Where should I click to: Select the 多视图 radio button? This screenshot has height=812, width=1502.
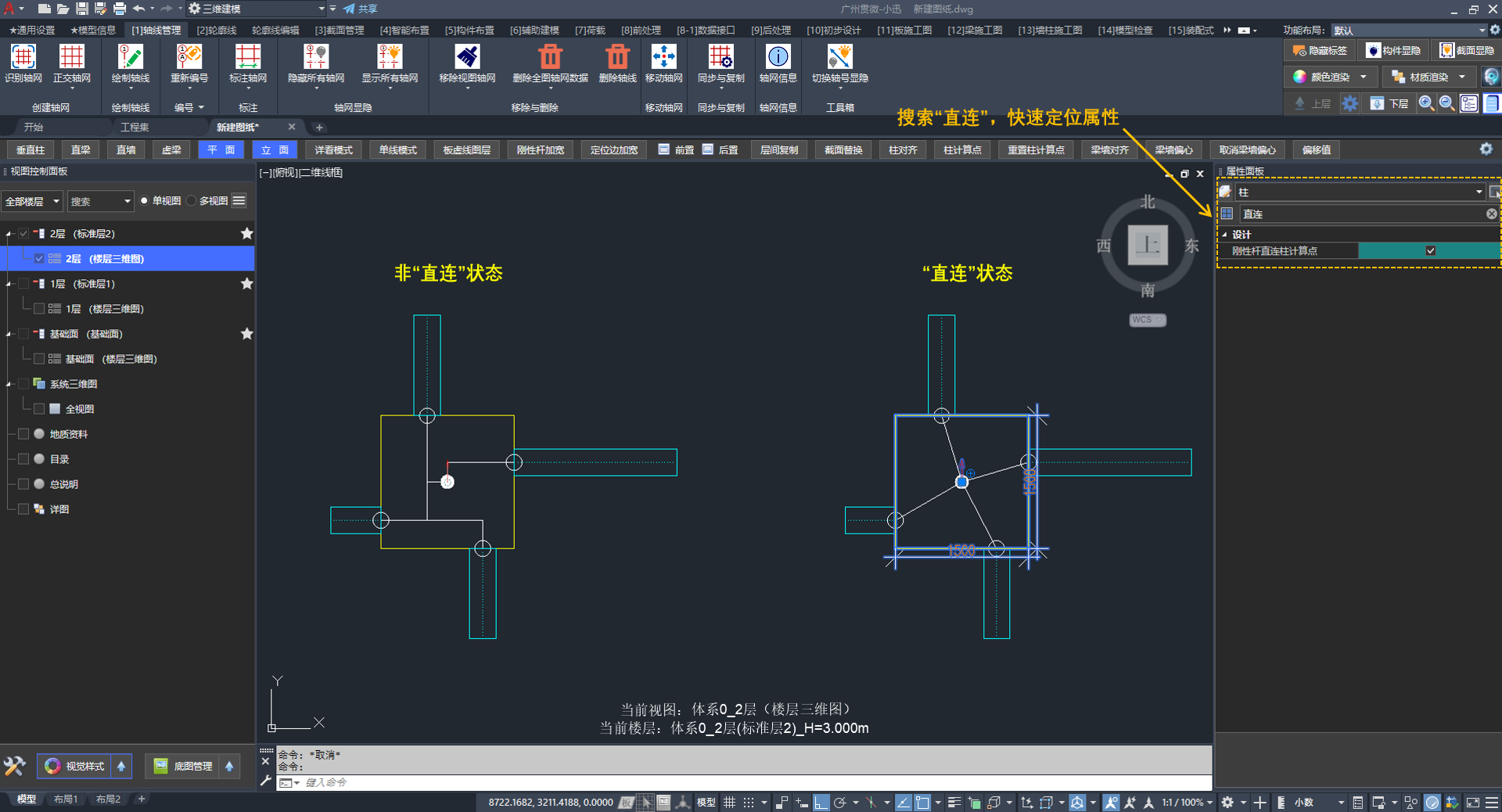192,201
